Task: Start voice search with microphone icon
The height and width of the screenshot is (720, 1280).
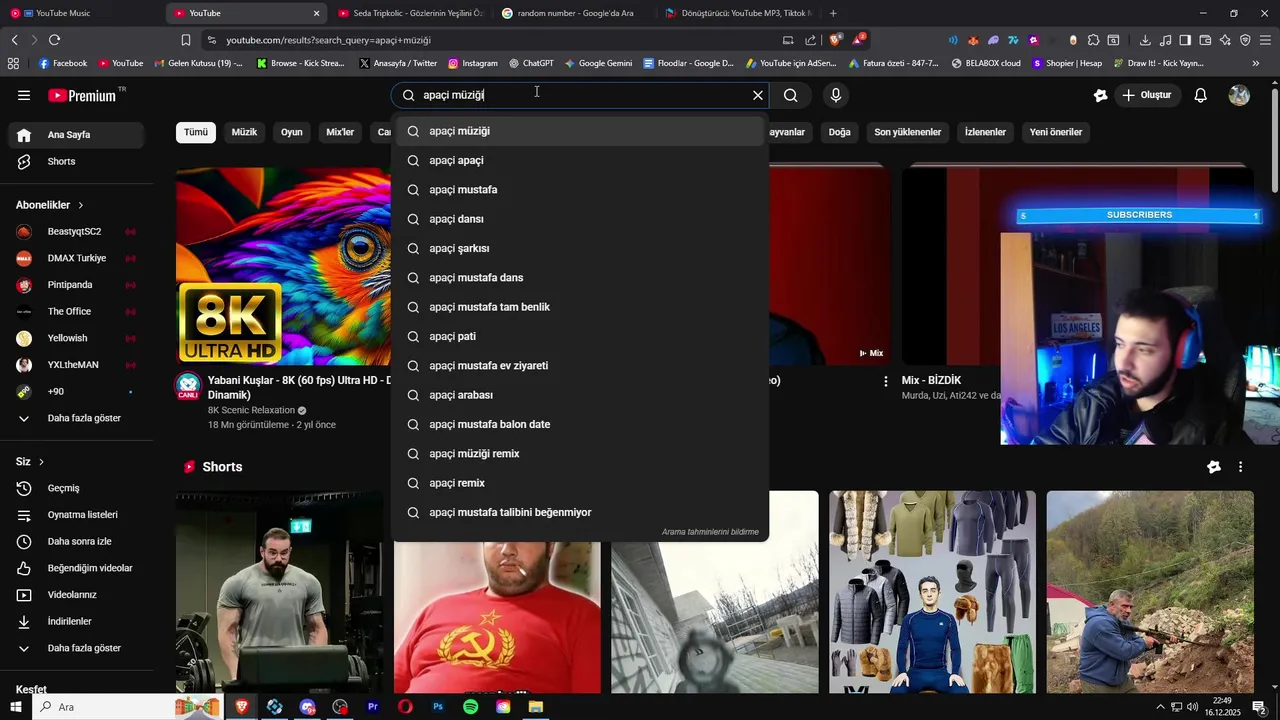Action: (x=836, y=95)
